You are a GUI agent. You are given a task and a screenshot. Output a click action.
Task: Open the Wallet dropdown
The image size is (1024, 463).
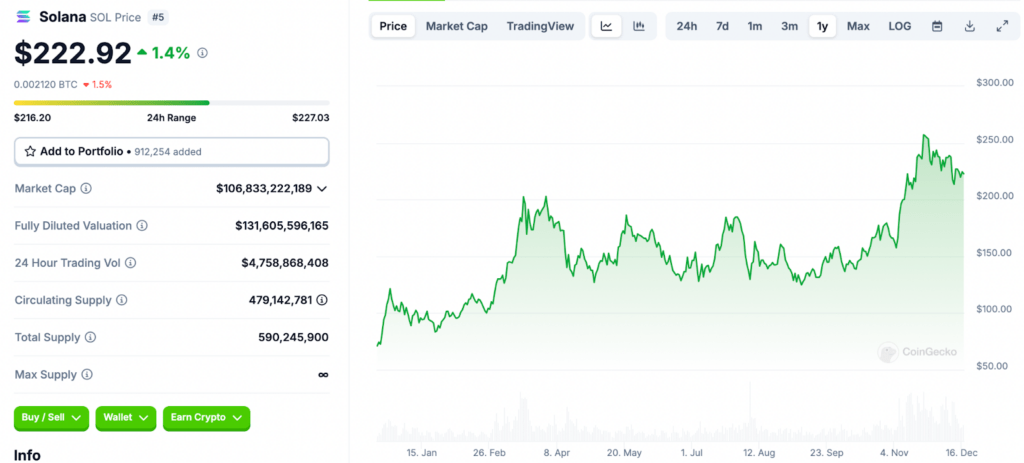tap(126, 418)
